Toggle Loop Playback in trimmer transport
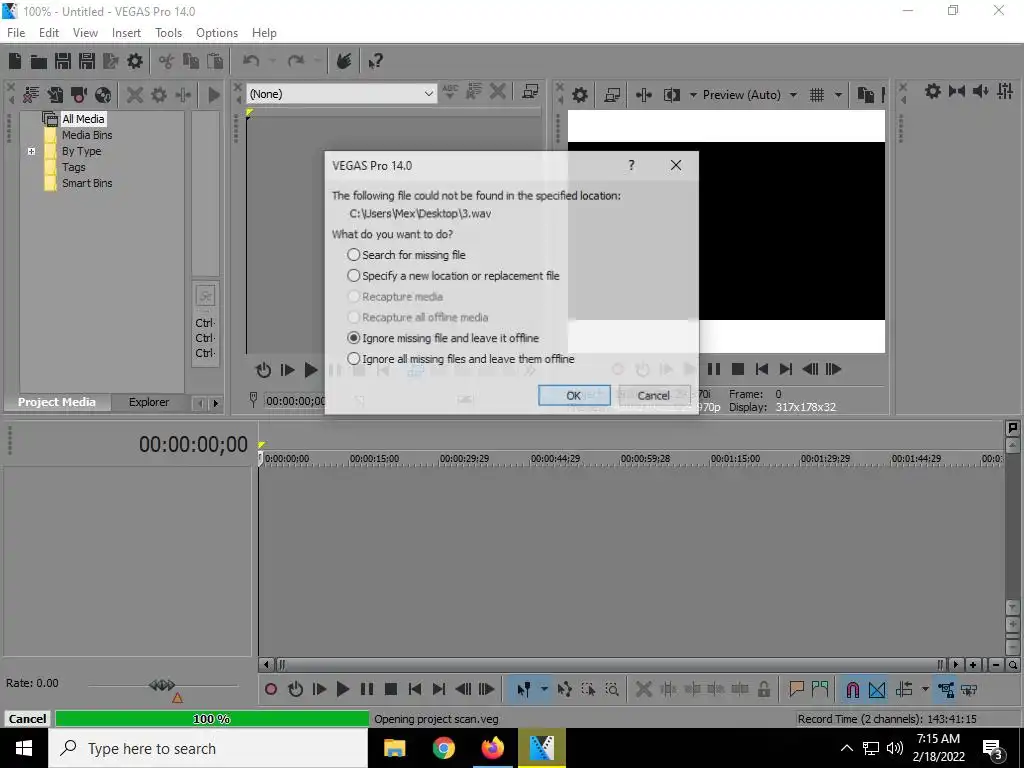 pos(263,370)
